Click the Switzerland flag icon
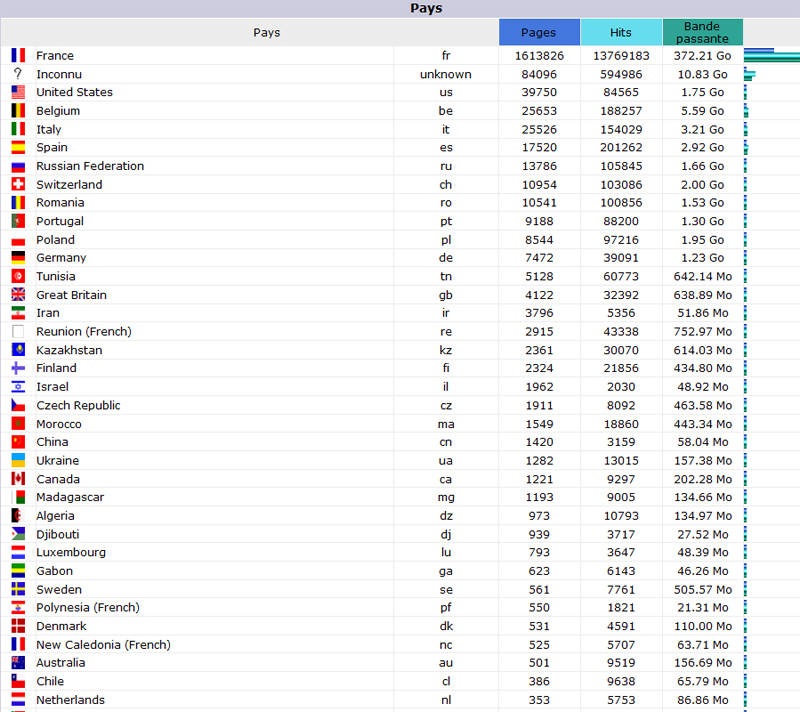Screen dimensions: 800x712 pos(18,184)
